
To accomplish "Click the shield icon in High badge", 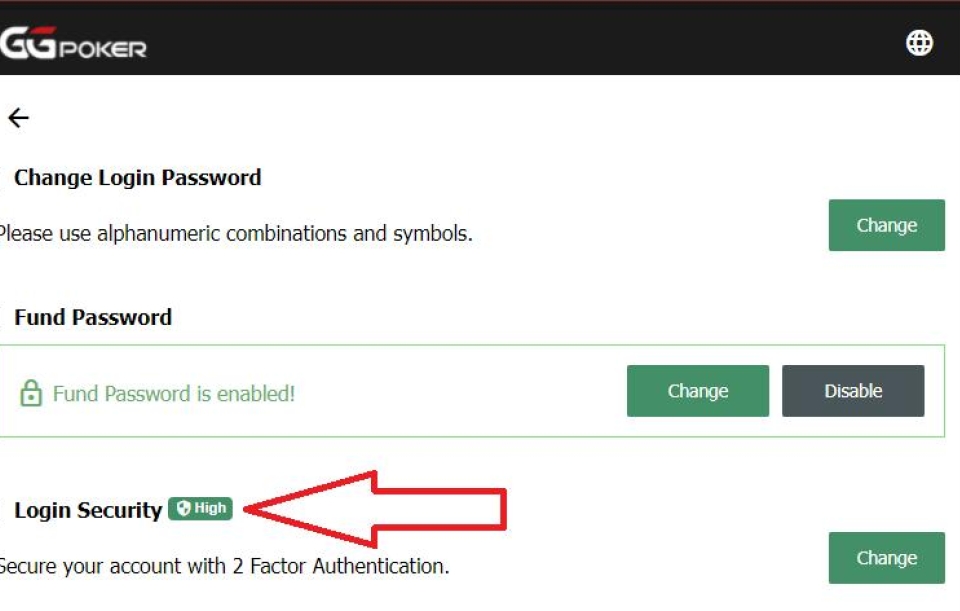I will coord(183,508).
